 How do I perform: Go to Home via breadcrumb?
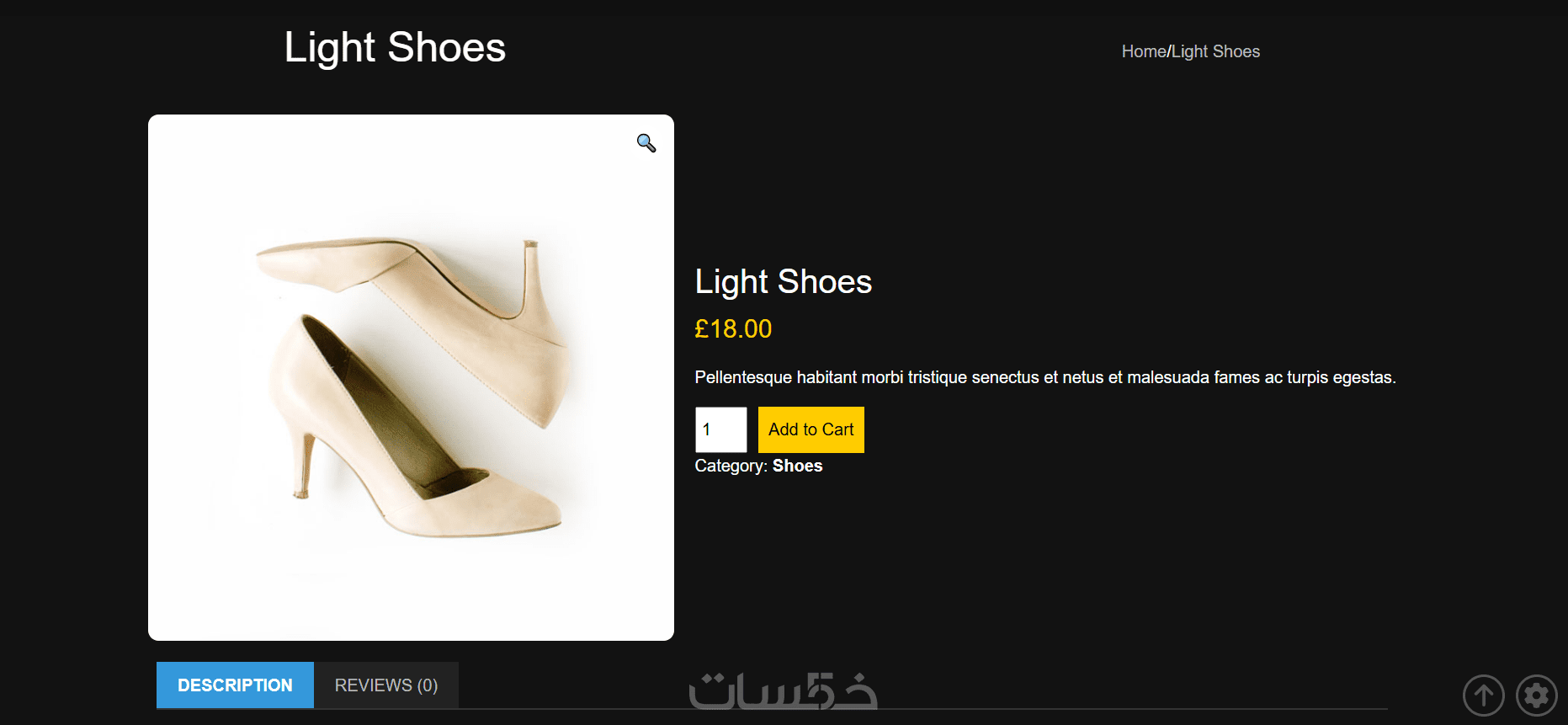click(1143, 51)
